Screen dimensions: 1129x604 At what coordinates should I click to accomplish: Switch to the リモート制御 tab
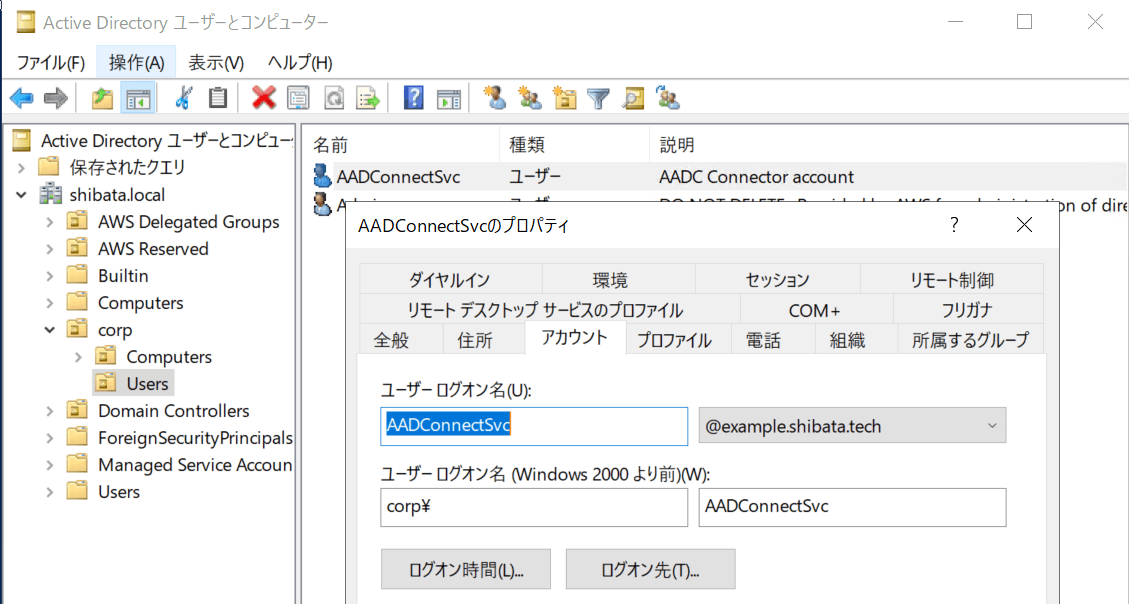pos(952,279)
